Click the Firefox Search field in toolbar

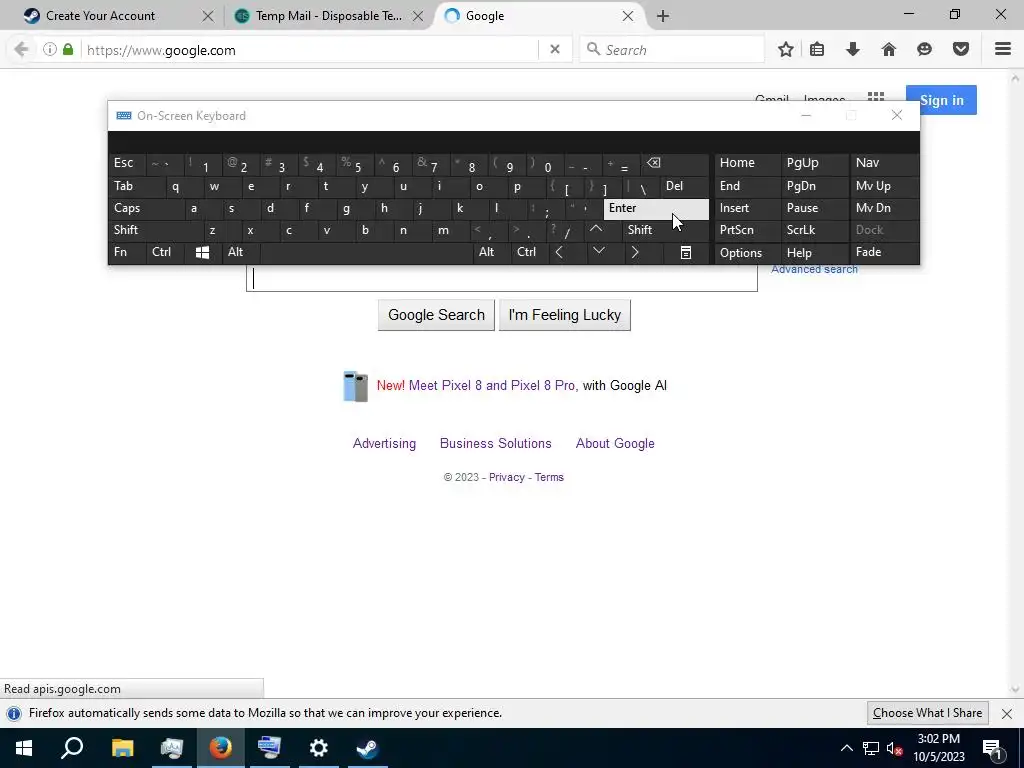pos(672,50)
